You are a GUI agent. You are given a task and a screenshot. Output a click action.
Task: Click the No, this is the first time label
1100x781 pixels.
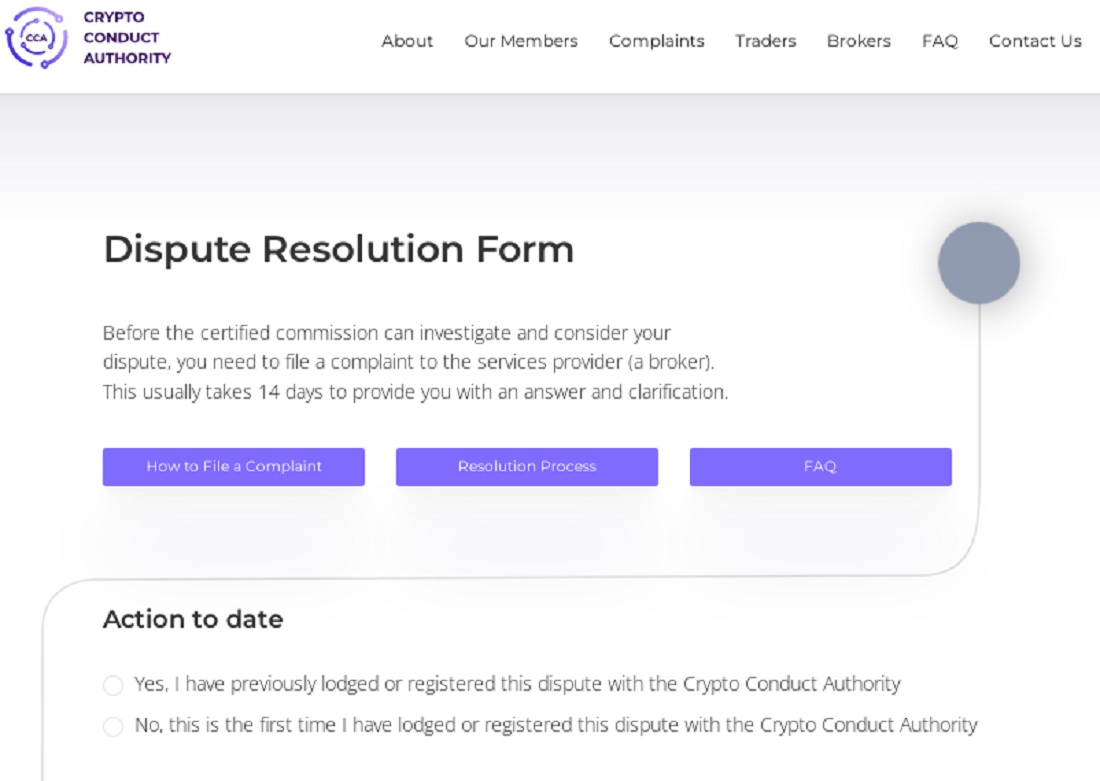pyautogui.click(x=556, y=725)
